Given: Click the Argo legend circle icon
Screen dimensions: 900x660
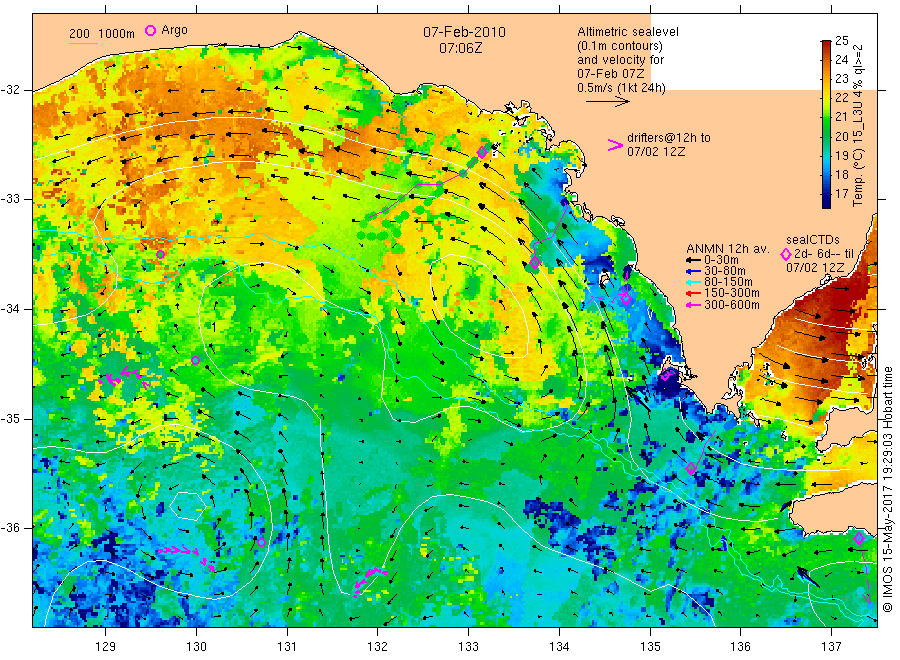Looking at the screenshot, I should pos(150,30).
